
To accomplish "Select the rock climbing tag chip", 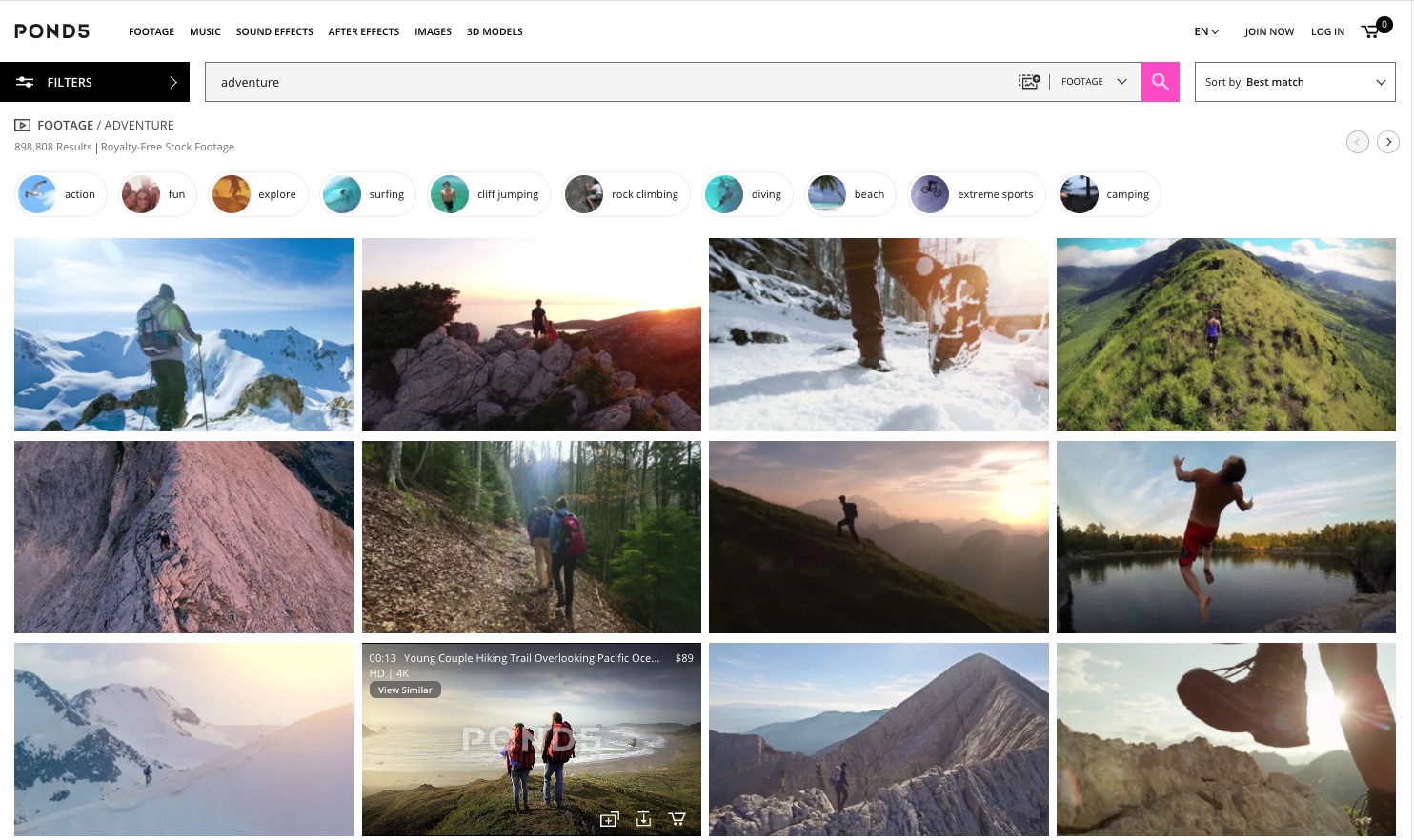I will [x=626, y=194].
